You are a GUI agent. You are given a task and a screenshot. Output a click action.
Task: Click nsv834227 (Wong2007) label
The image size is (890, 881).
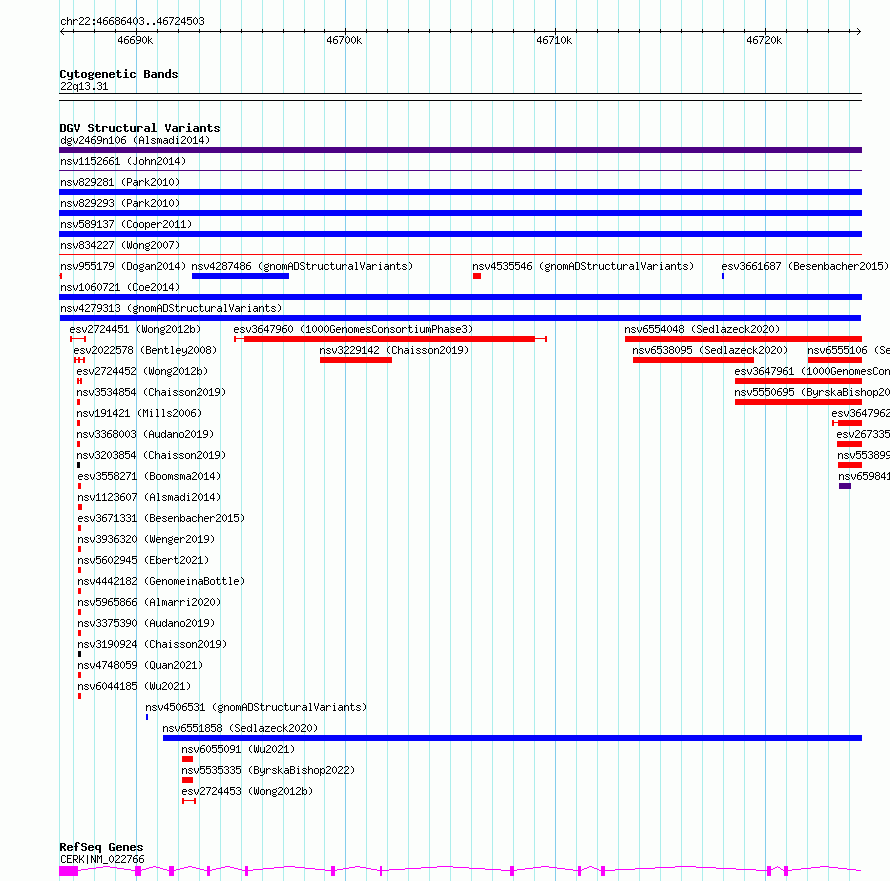tap(120, 245)
